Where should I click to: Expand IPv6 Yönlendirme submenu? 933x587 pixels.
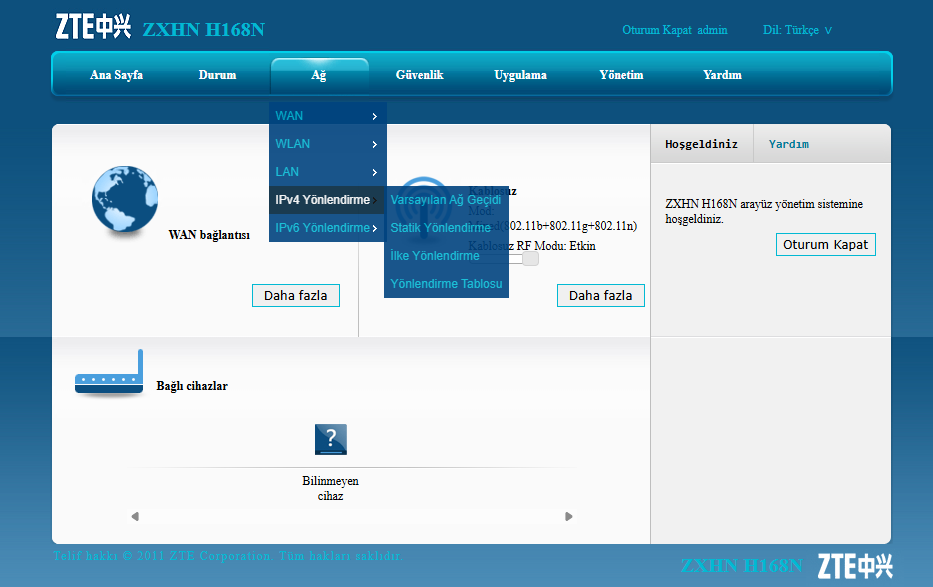(x=328, y=228)
